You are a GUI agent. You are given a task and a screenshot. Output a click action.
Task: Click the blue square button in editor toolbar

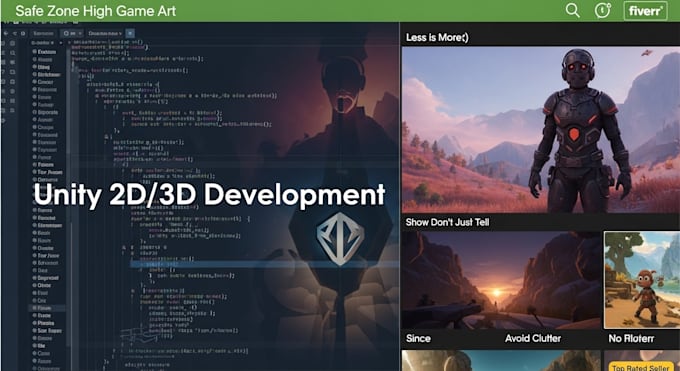click(x=130, y=33)
